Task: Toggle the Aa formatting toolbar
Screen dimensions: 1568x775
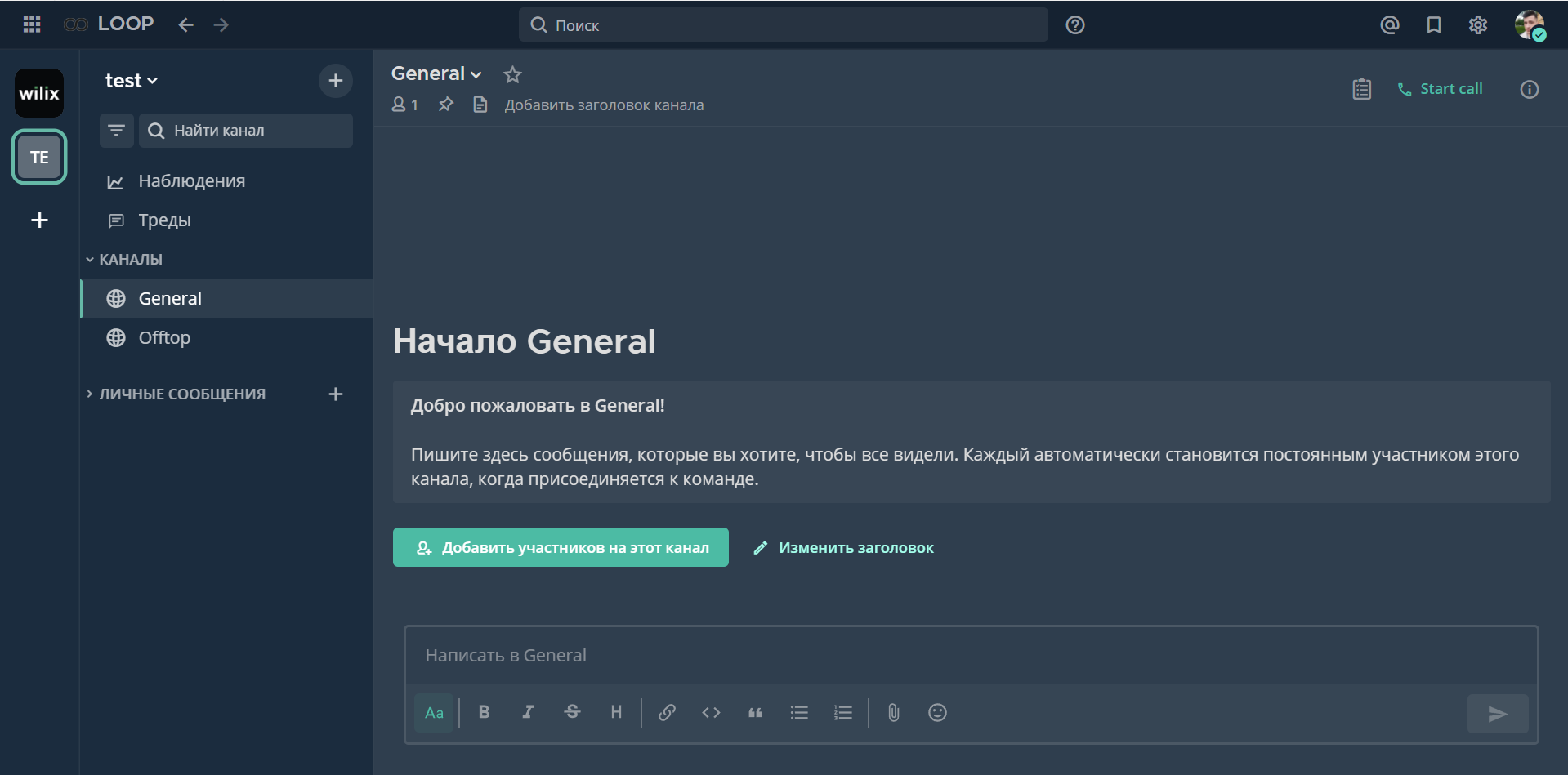Action: click(434, 713)
